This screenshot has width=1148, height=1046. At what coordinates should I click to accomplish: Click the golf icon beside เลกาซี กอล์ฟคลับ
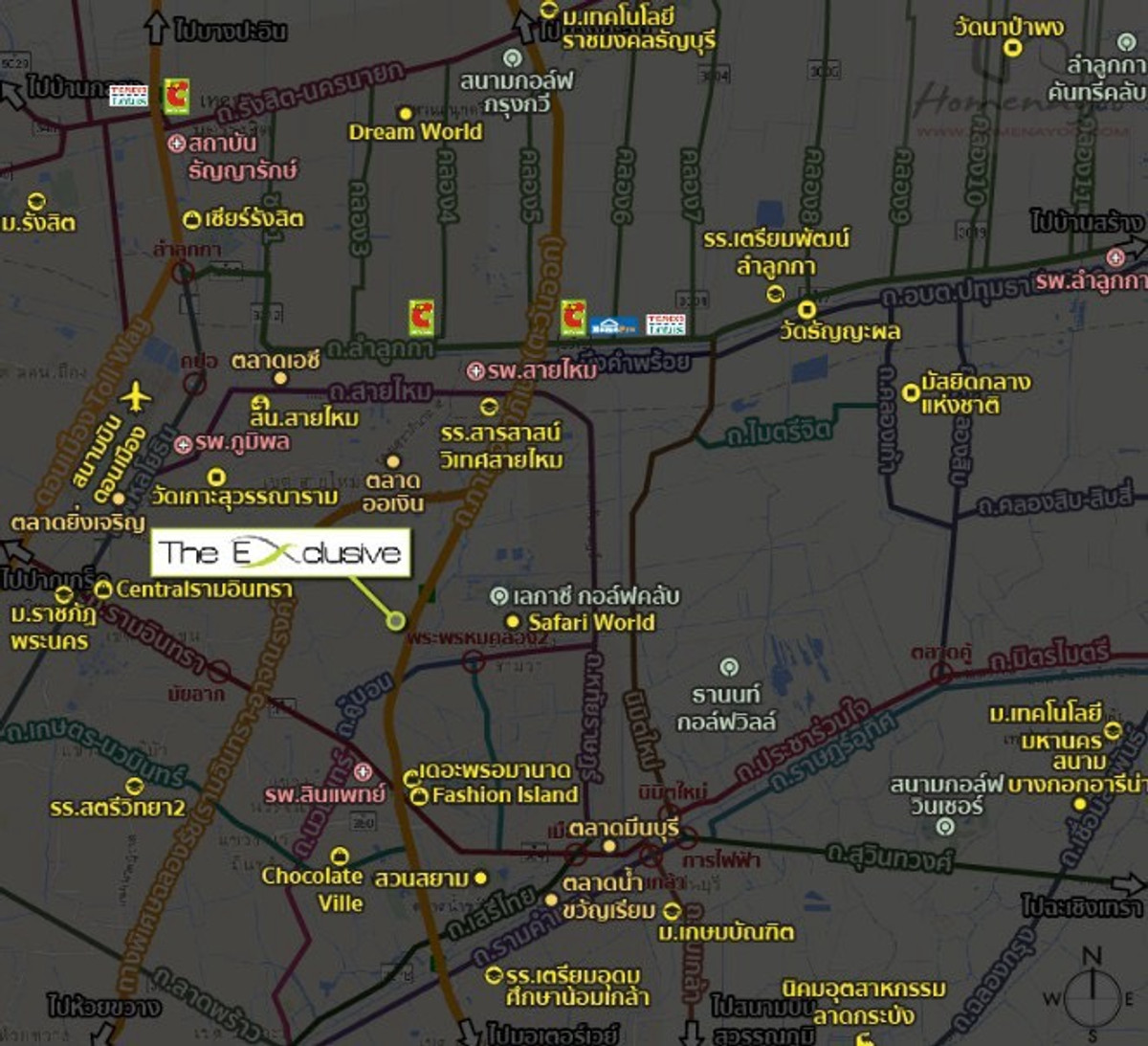click(498, 596)
